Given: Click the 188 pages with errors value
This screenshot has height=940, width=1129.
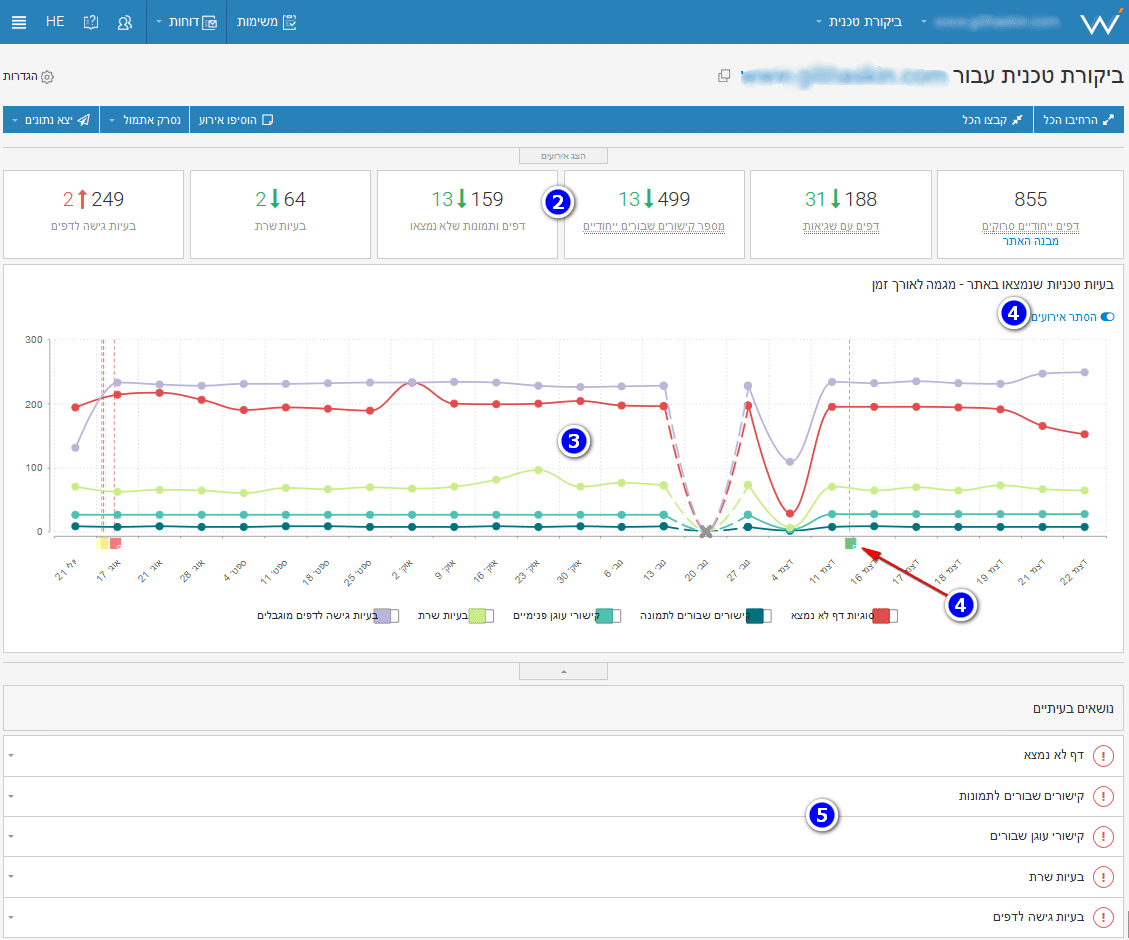Looking at the screenshot, I should (x=860, y=199).
